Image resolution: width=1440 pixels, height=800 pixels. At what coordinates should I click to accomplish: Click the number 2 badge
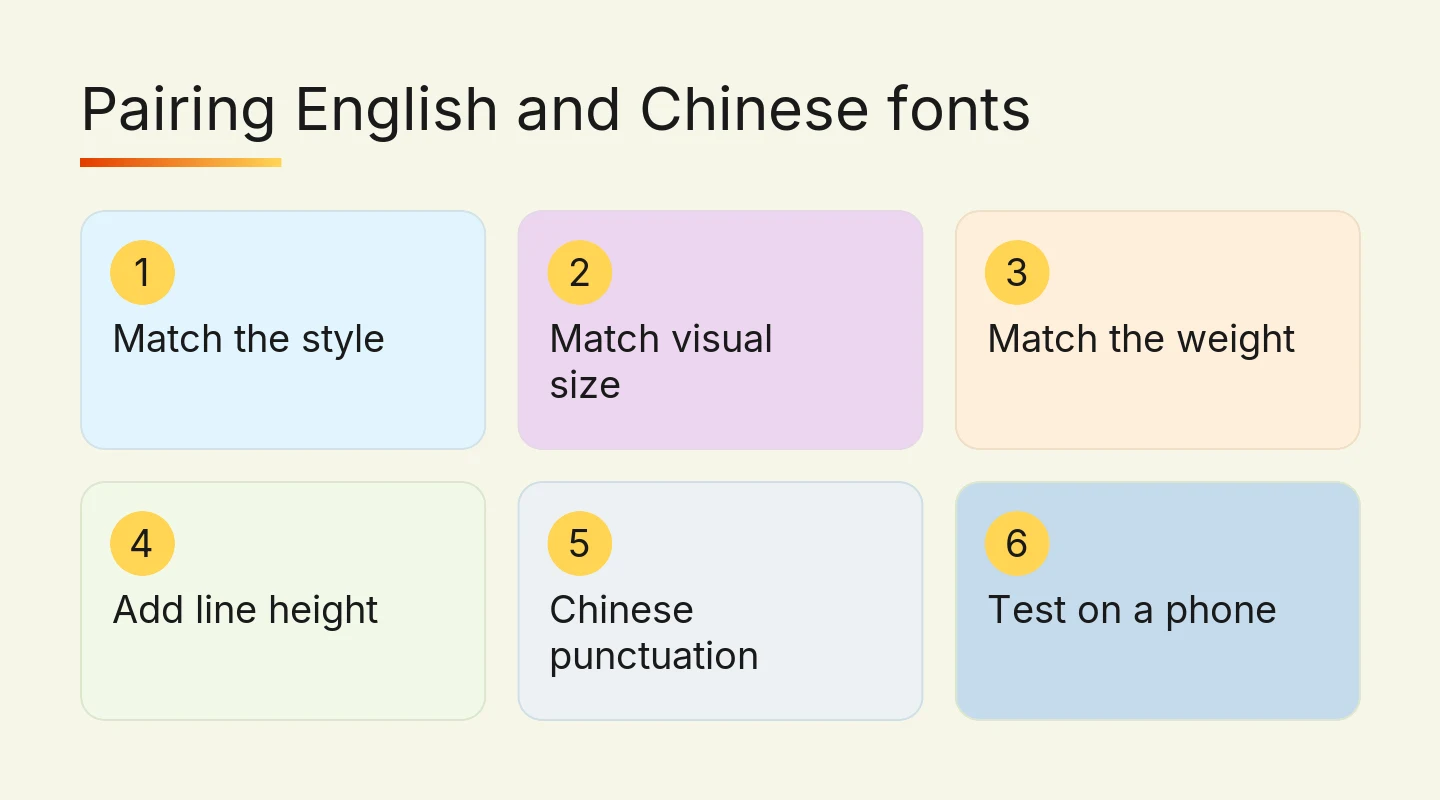[x=580, y=272]
